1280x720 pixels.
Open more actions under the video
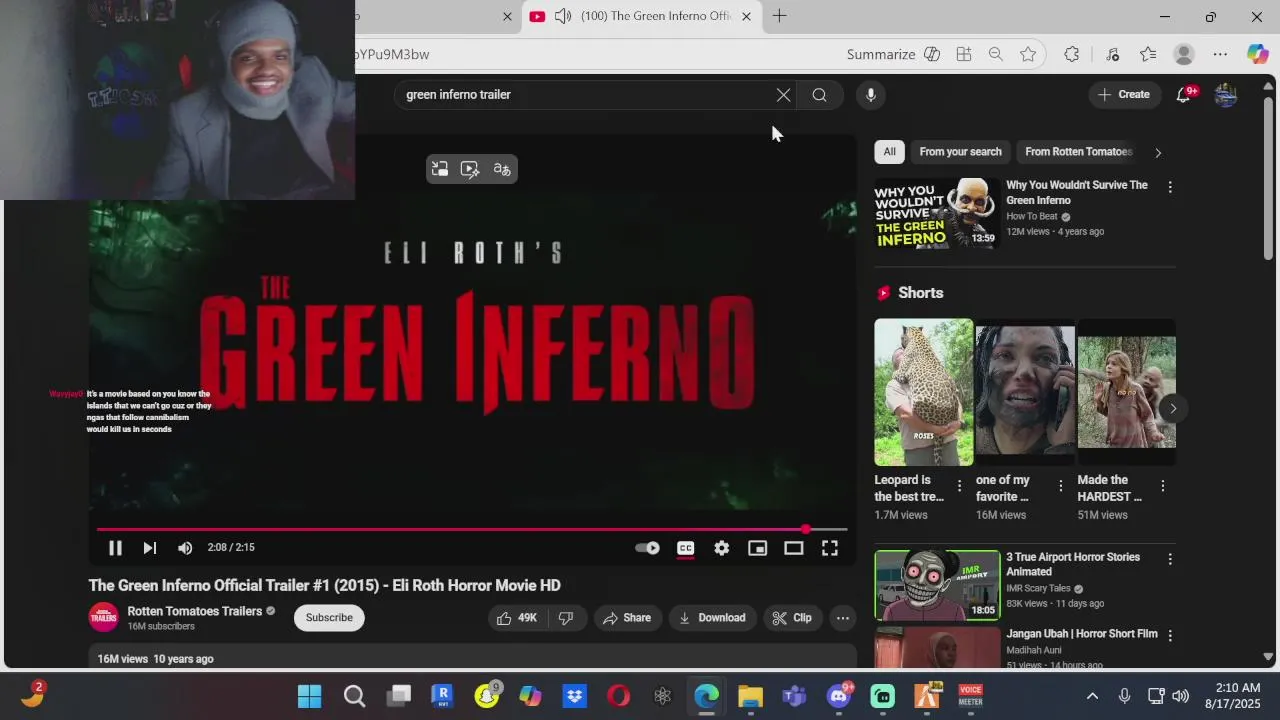point(843,618)
